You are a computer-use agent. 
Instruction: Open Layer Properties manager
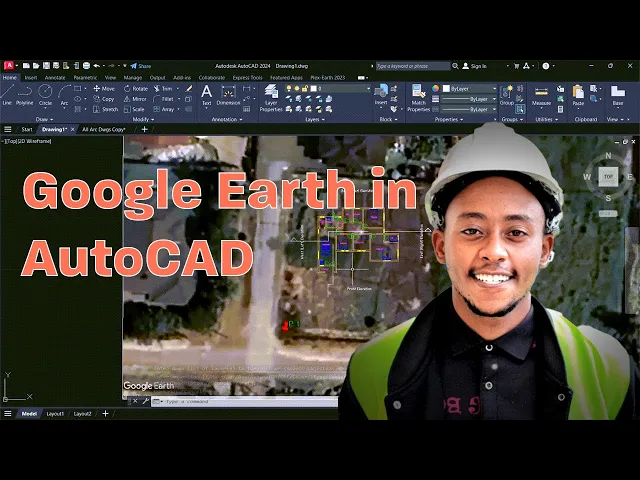tap(271, 98)
